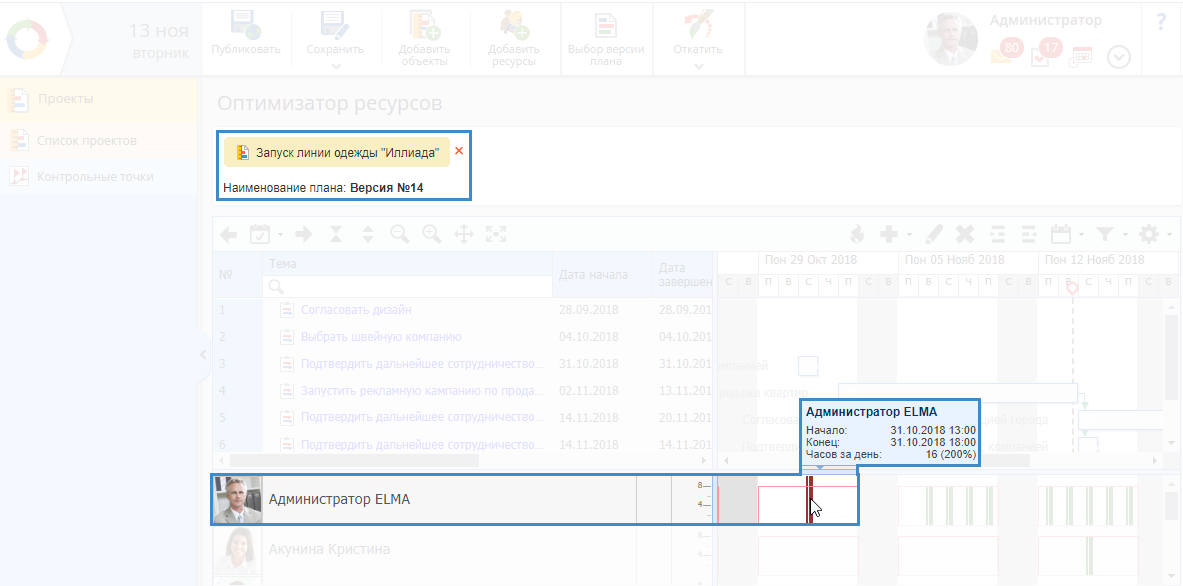The image size is (1183, 586).
Task: Click the delete X icon in Gantt toolbar
Action: pos(965,234)
